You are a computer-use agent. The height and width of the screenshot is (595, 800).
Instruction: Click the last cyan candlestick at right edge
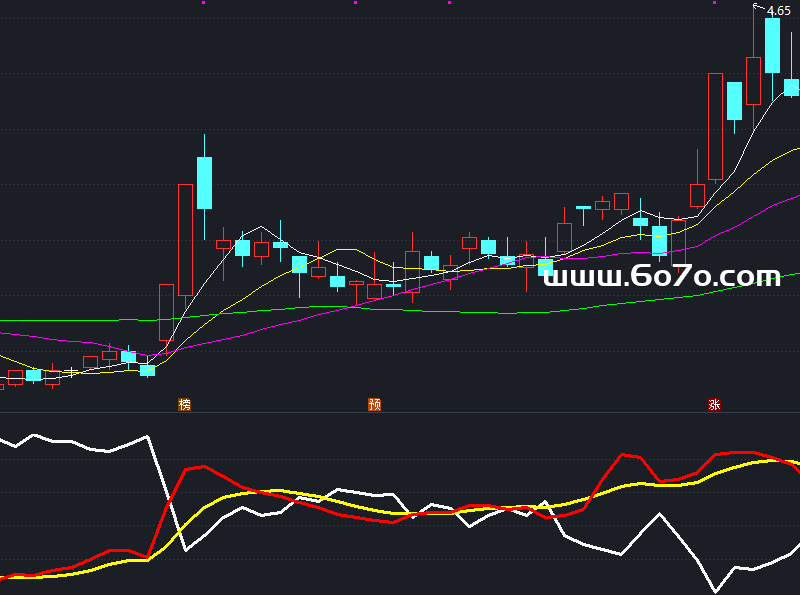click(x=791, y=87)
